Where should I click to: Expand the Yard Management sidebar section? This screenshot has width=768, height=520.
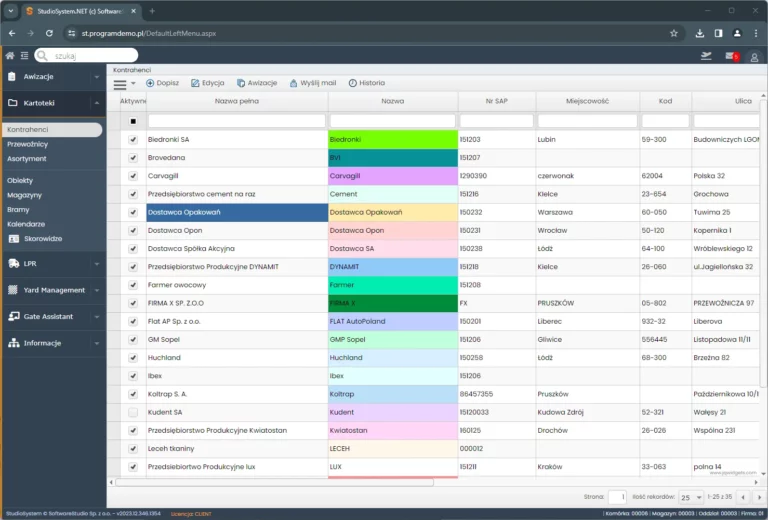pyautogui.click(x=53, y=290)
